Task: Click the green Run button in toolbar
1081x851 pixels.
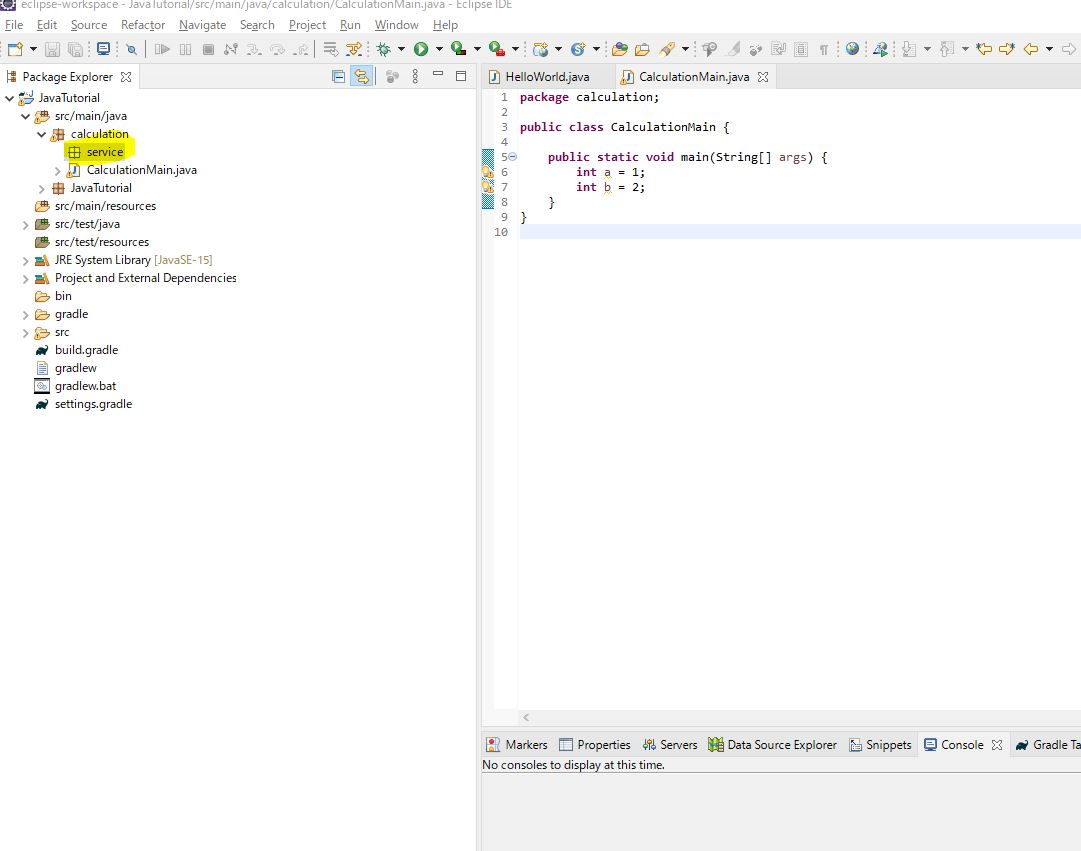Action: point(421,49)
